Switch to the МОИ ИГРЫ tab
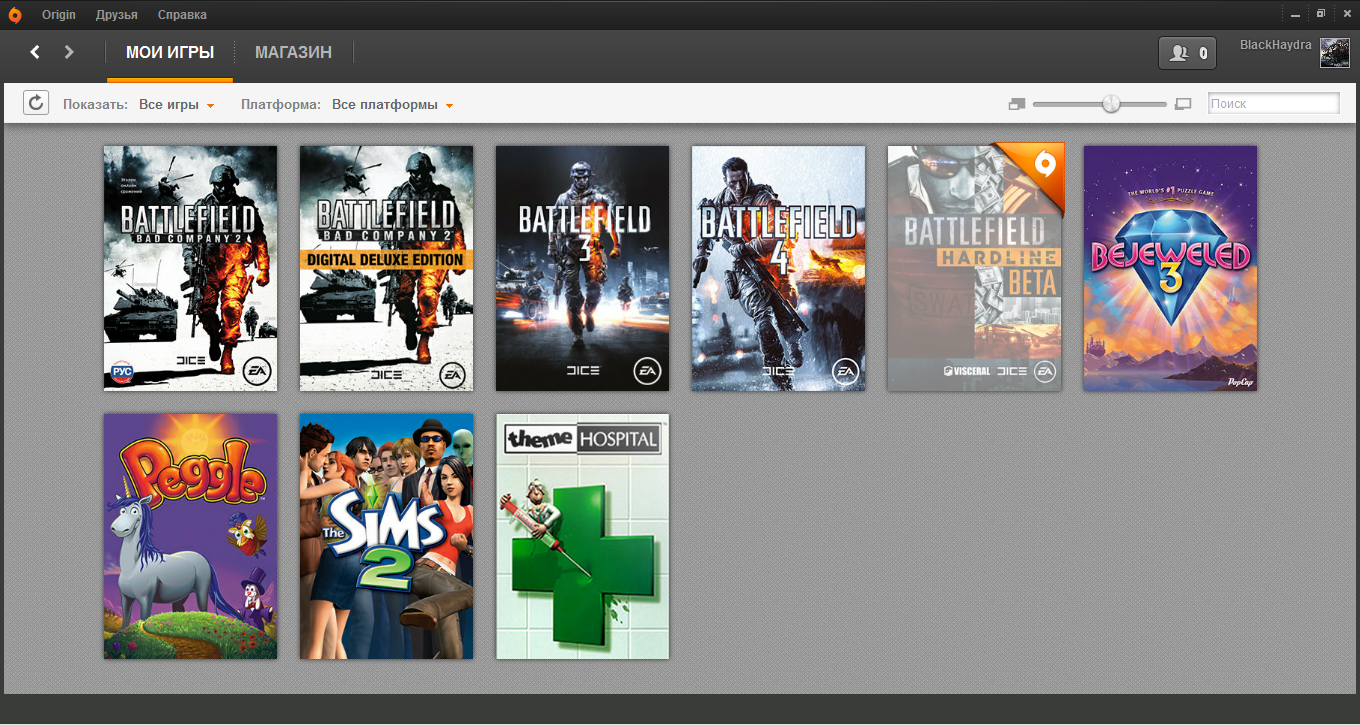 tap(170, 53)
